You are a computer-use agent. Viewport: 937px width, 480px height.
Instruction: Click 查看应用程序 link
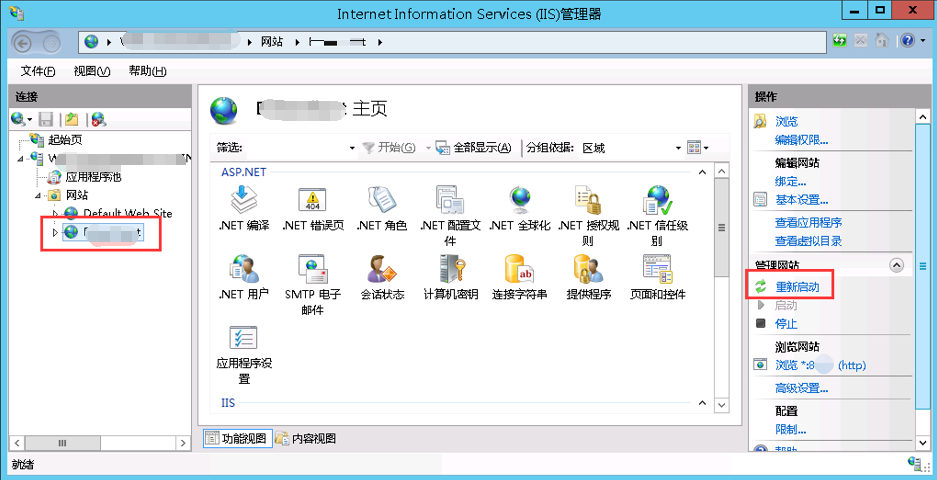point(809,223)
